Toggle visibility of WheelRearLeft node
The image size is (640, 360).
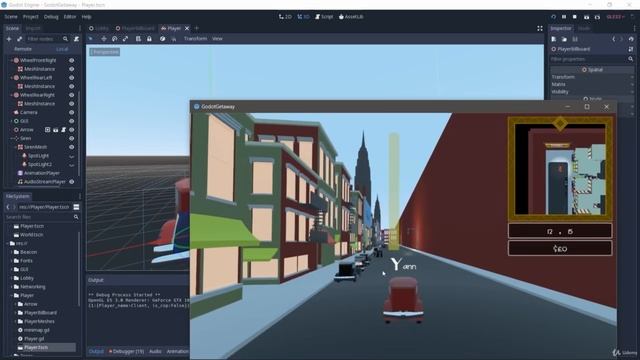[71, 78]
